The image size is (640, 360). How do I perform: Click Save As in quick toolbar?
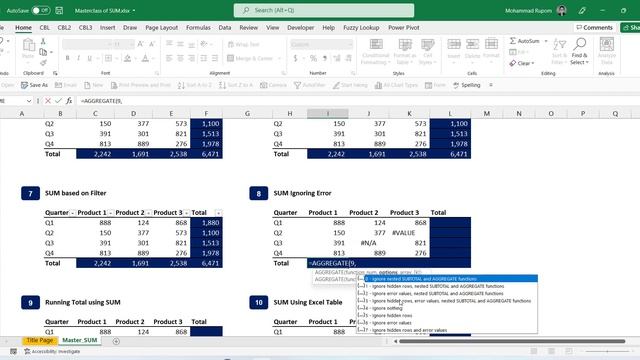click(34, 85)
